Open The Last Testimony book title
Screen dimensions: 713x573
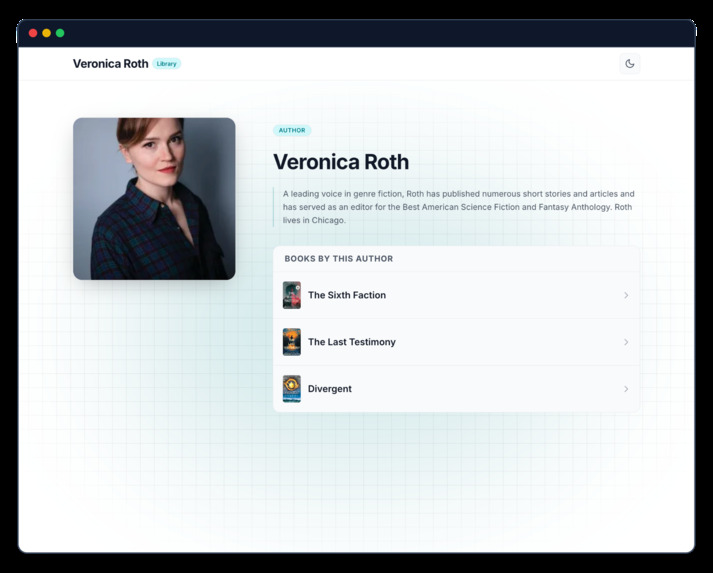[352, 342]
